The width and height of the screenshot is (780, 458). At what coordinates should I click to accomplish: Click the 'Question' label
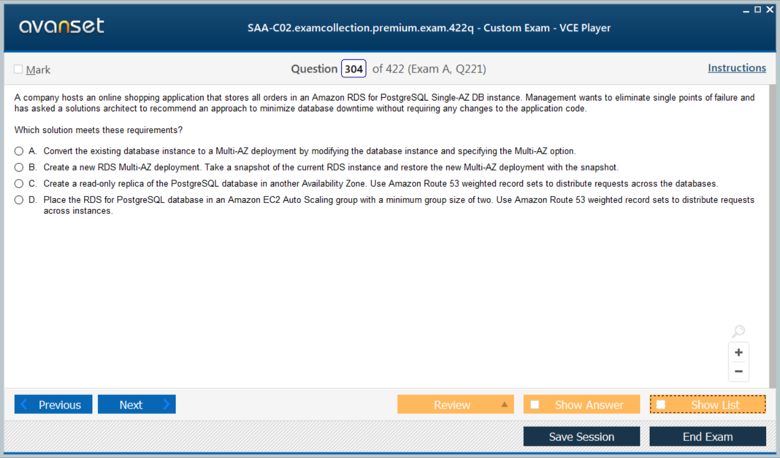(x=314, y=69)
